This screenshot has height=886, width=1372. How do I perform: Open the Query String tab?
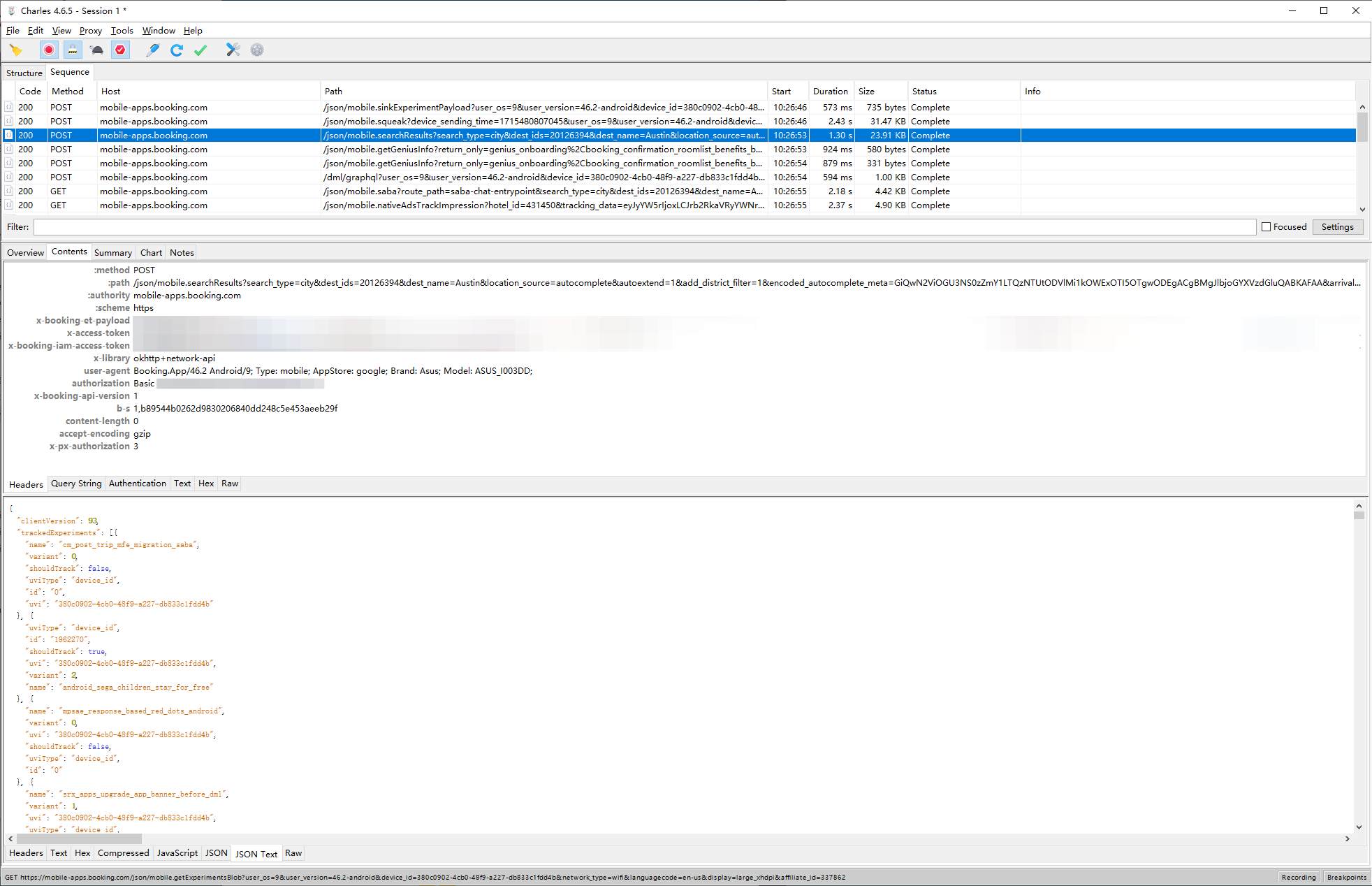click(x=76, y=484)
